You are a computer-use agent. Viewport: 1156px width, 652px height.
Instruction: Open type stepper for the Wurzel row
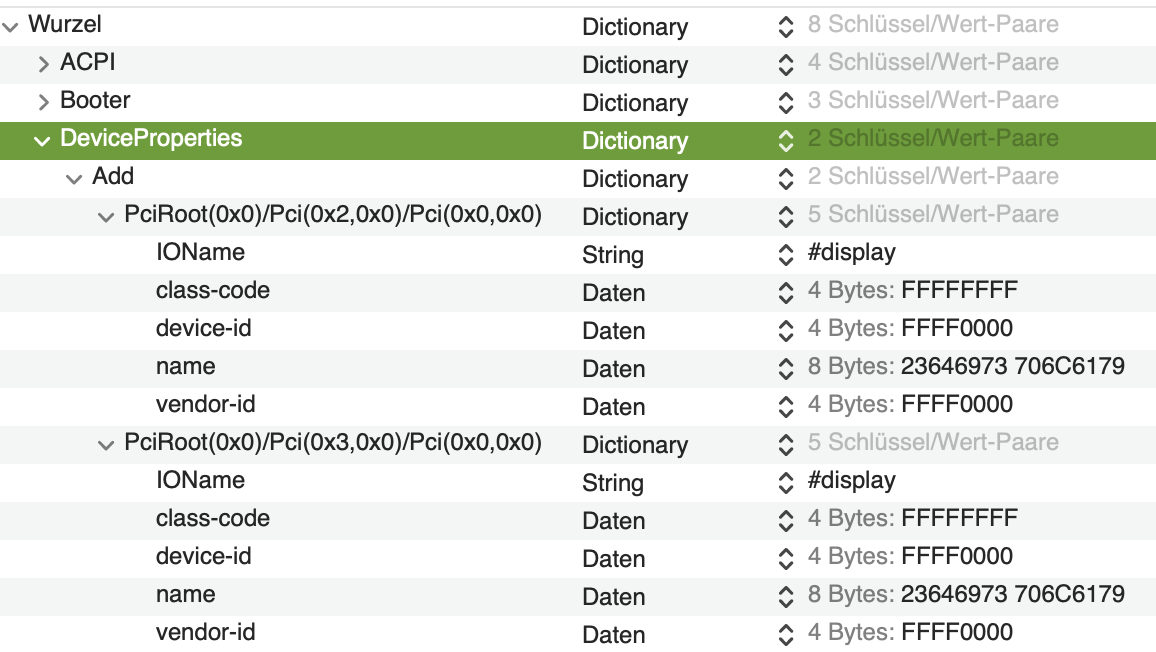pyautogui.click(x=786, y=27)
